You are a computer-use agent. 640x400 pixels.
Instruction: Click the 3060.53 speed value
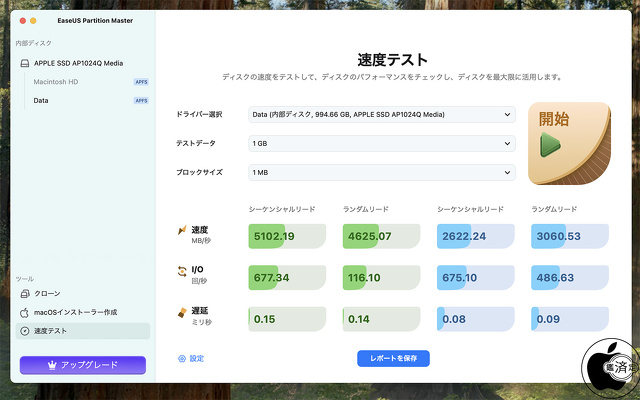pos(558,236)
